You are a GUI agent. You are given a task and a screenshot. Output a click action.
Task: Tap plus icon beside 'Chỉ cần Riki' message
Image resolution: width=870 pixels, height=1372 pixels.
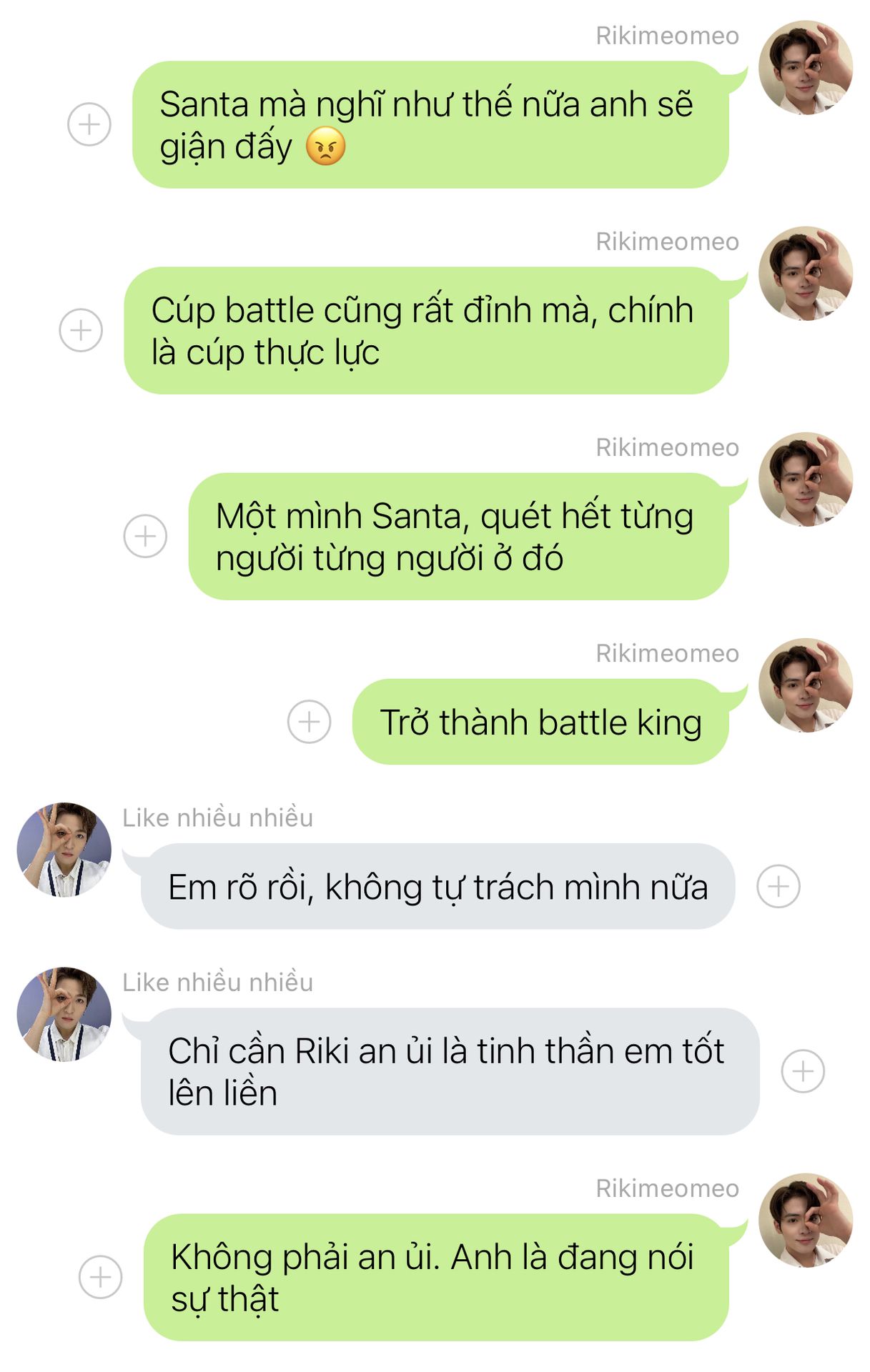pyautogui.click(x=803, y=1071)
